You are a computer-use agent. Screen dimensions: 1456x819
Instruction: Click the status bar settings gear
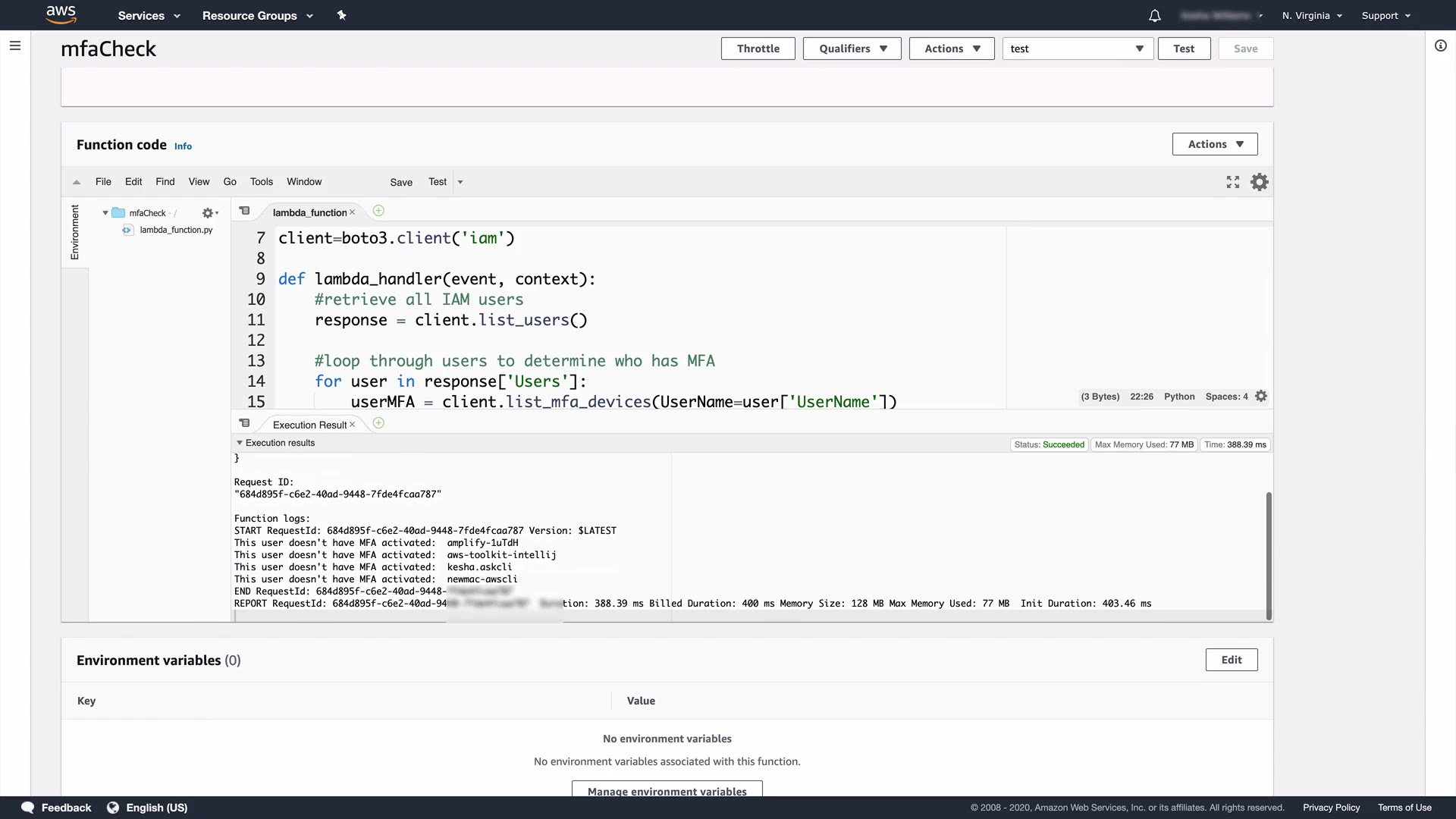(1261, 397)
